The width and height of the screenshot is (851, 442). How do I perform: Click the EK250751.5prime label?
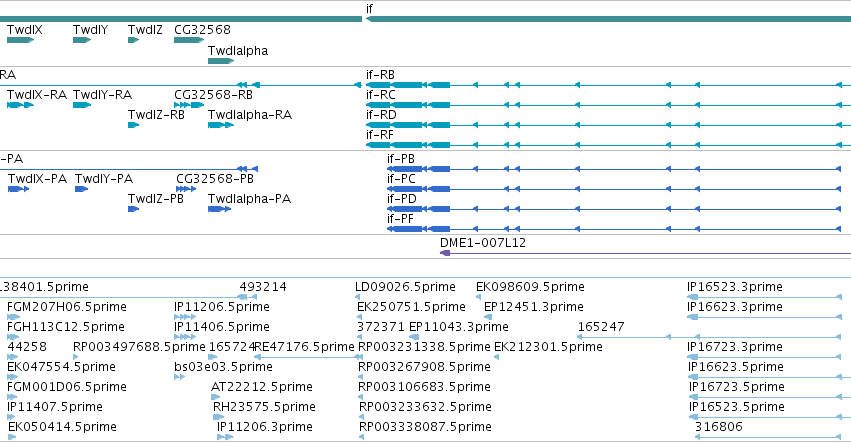411,307
